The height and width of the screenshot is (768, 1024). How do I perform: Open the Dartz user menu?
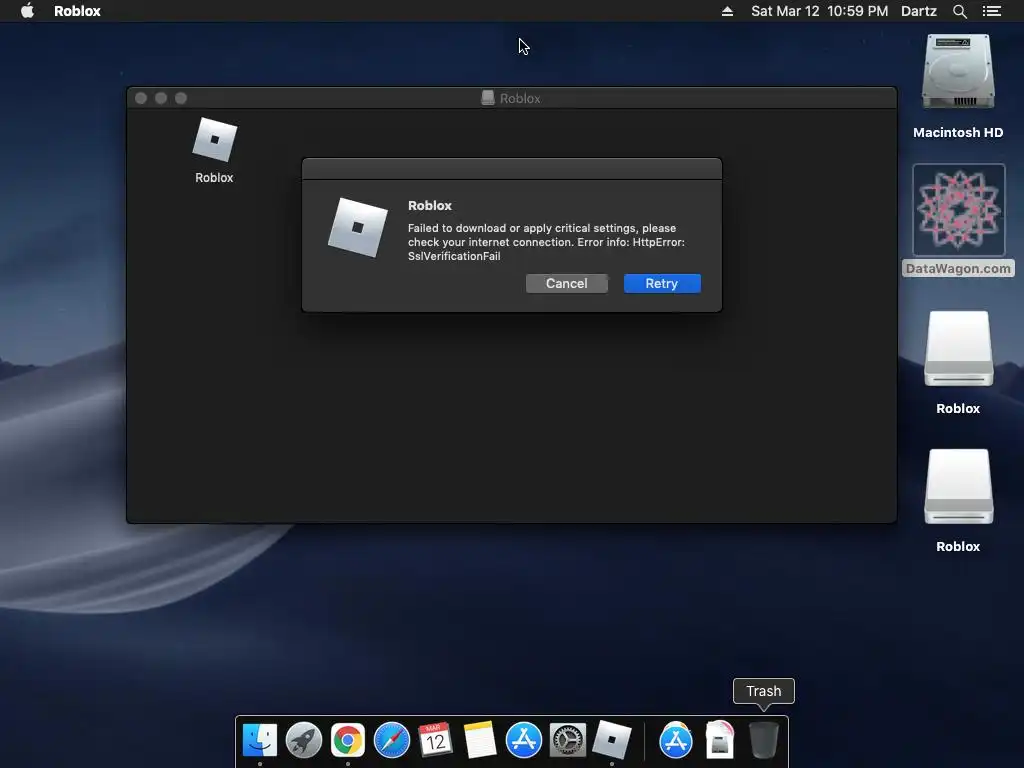[x=918, y=11]
